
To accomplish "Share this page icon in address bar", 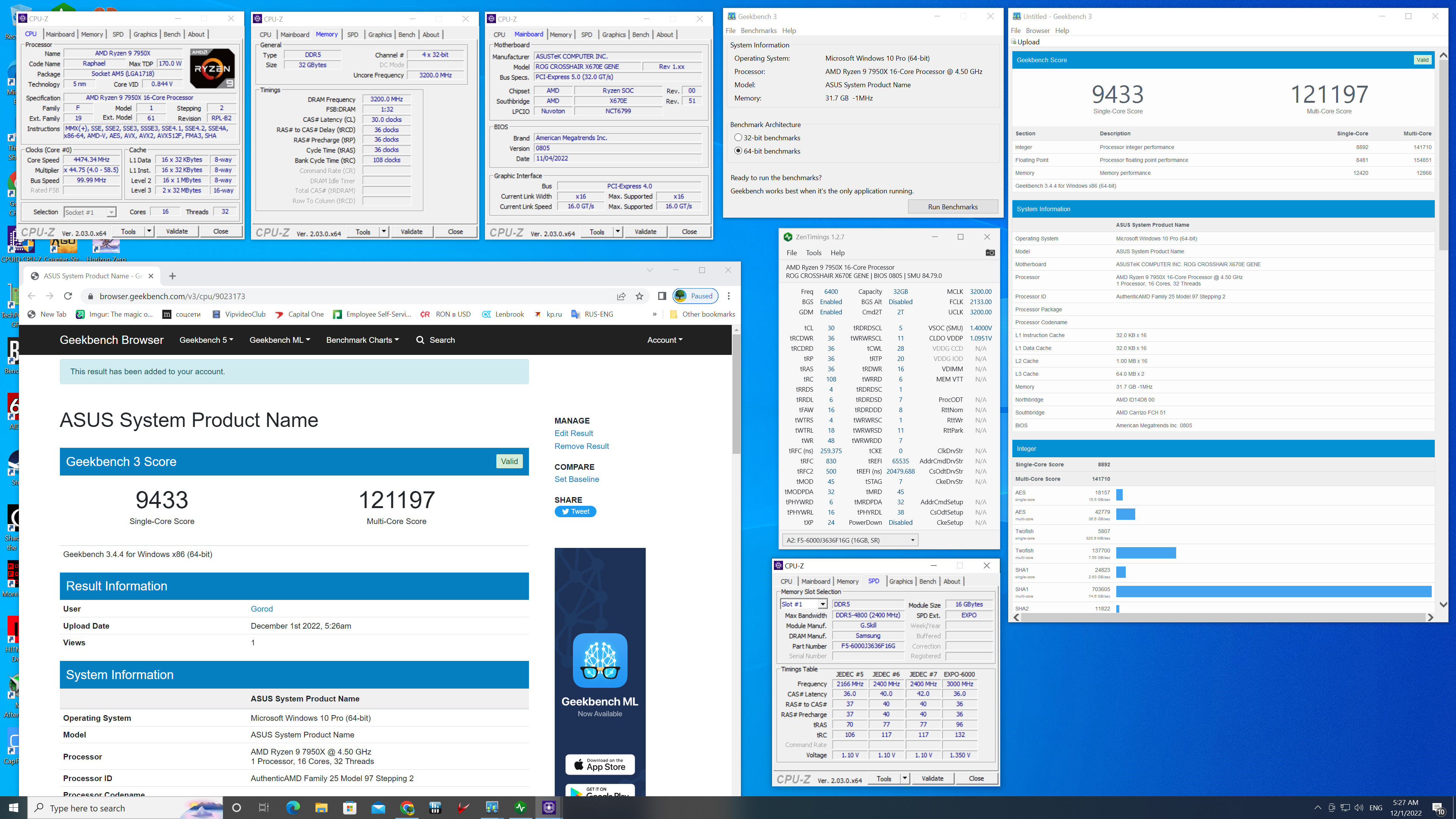I will click(621, 296).
